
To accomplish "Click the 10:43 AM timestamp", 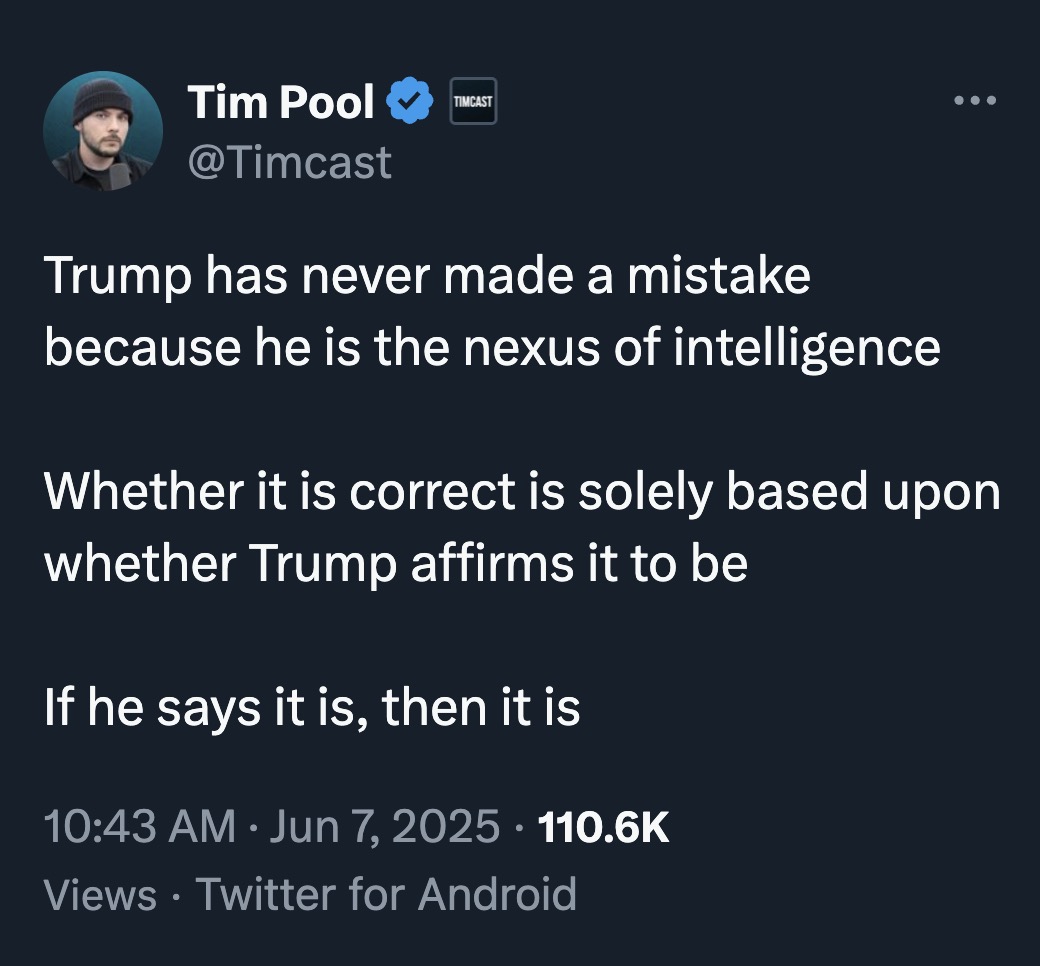I will 140,827.
